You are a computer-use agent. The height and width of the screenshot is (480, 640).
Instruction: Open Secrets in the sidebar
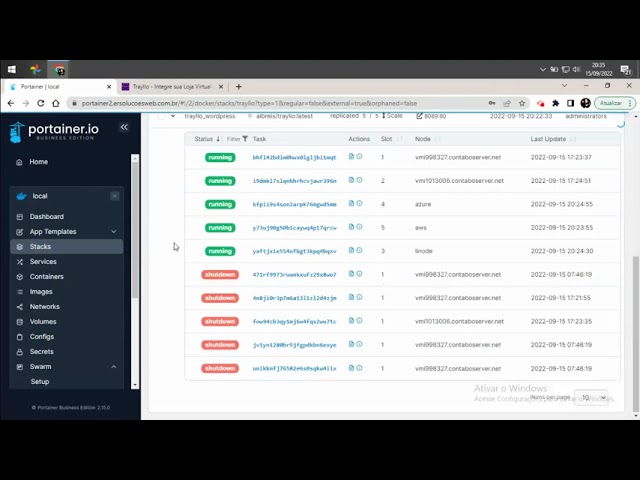(41, 351)
